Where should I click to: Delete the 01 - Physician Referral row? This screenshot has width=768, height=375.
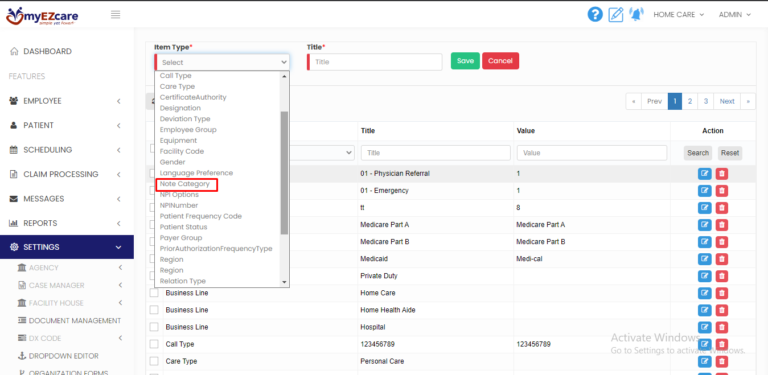tap(721, 174)
